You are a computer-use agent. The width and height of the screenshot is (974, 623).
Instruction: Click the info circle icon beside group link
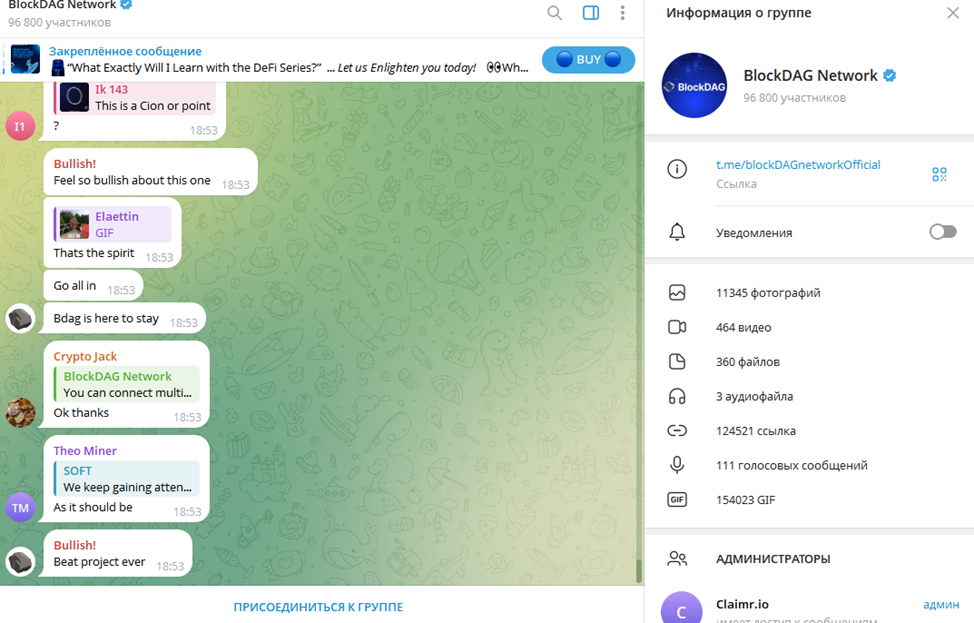(677, 169)
